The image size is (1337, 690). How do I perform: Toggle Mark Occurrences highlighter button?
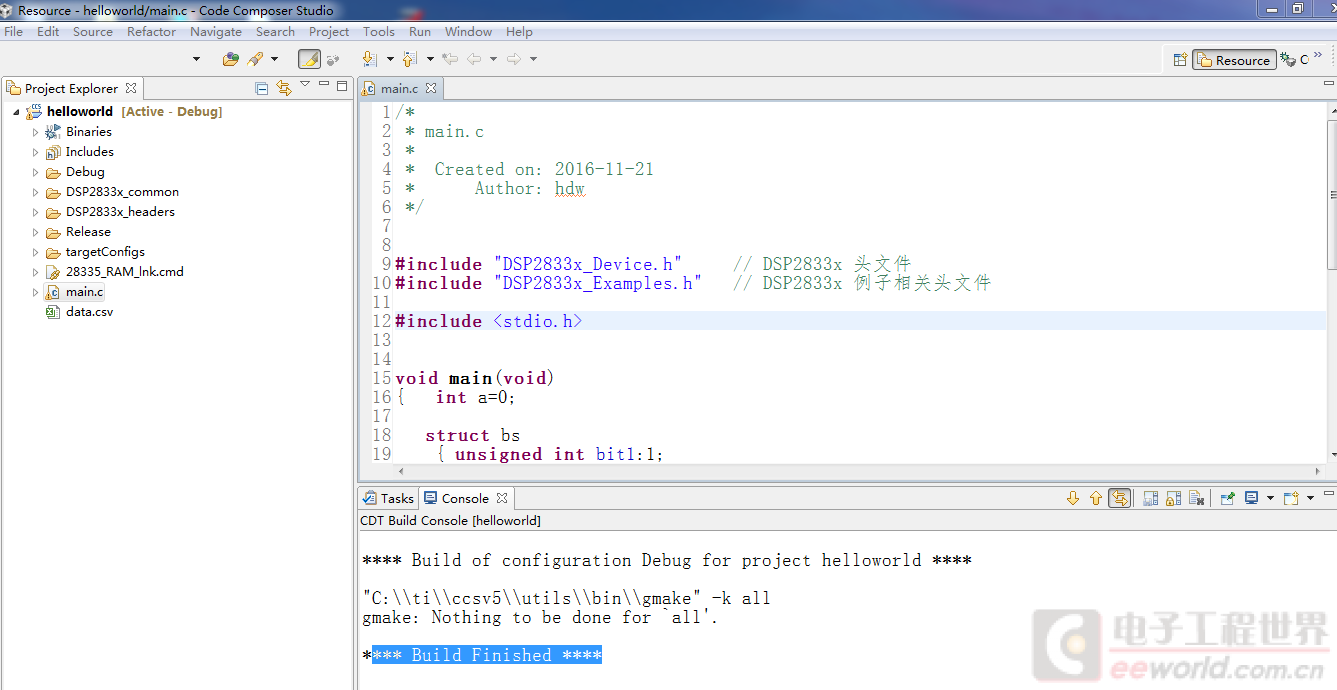click(309, 59)
